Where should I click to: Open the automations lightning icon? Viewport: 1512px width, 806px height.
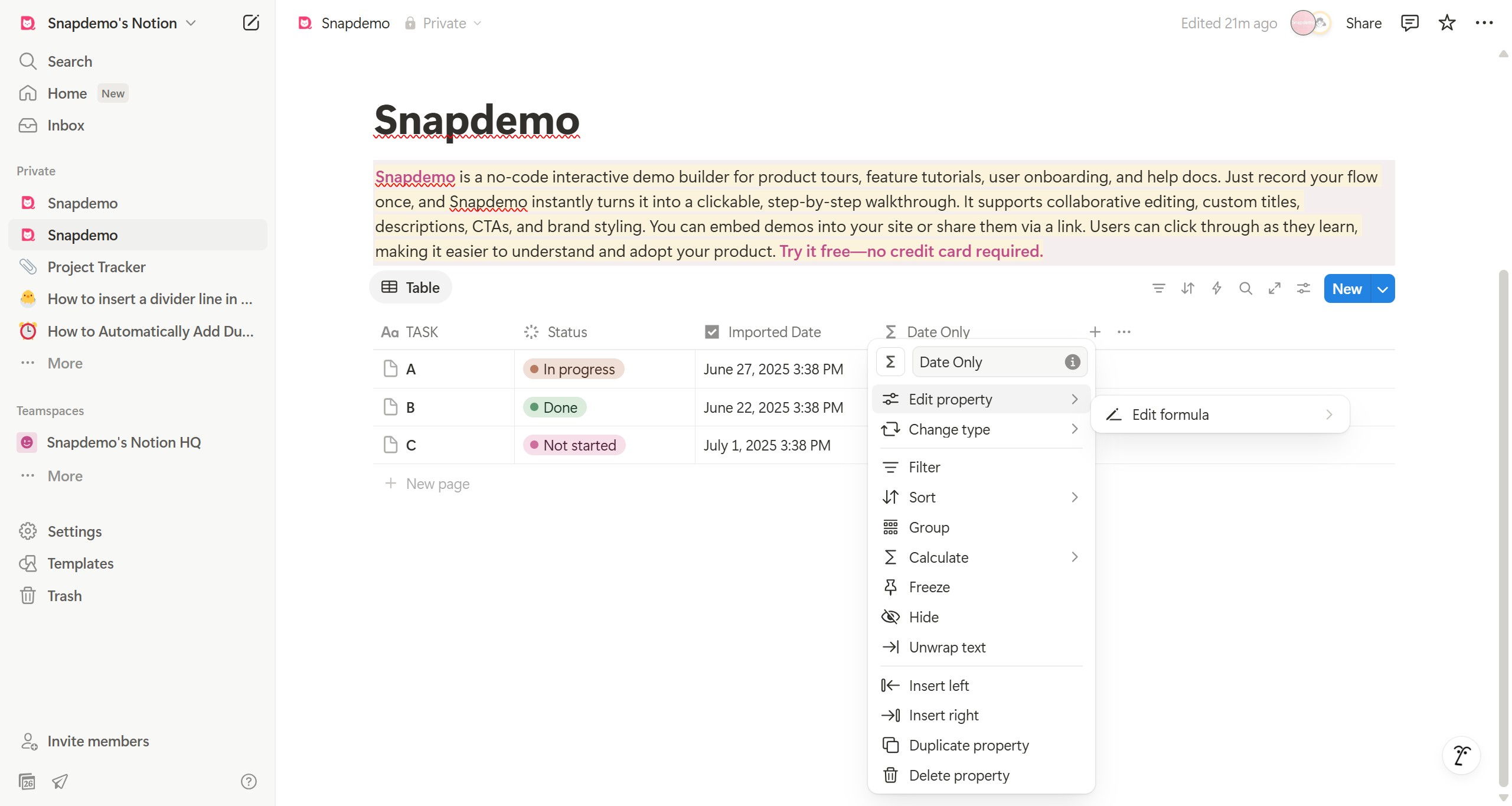pyautogui.click(x=1216, y=288)
